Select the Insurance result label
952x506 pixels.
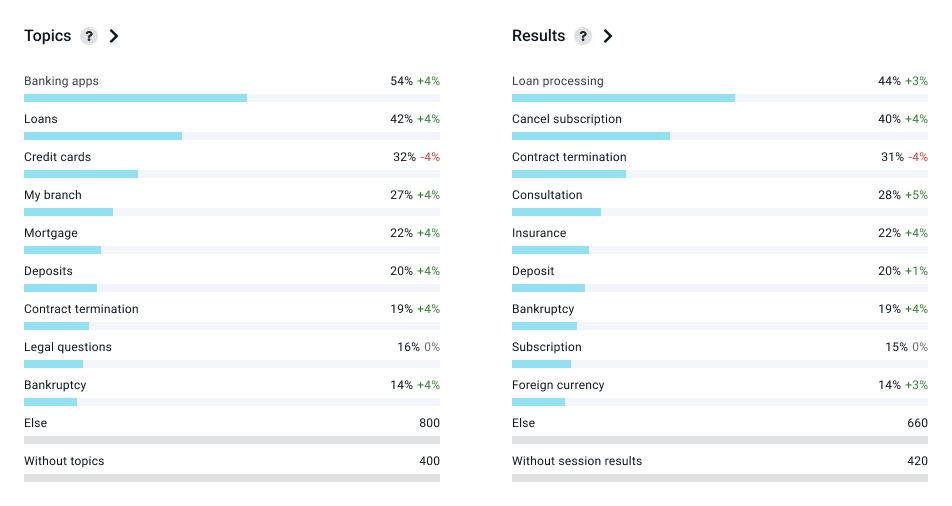point(539,233)
